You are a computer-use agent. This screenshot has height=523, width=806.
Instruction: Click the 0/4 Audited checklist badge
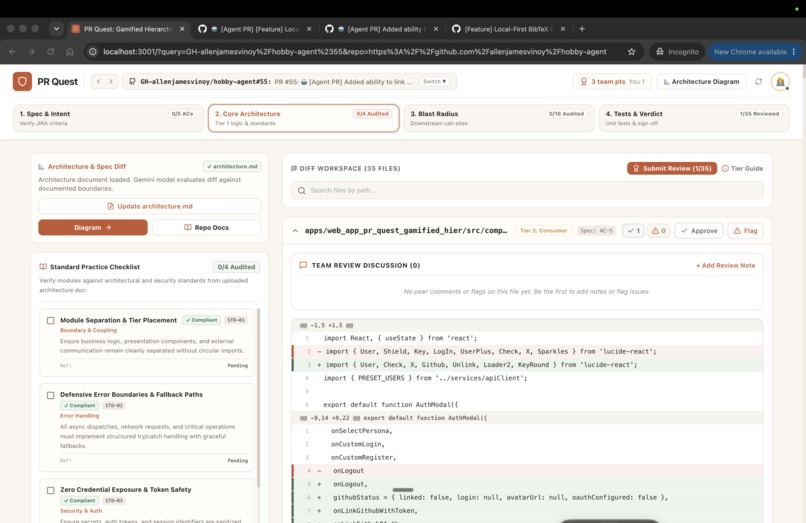click(x=236, y=267)
